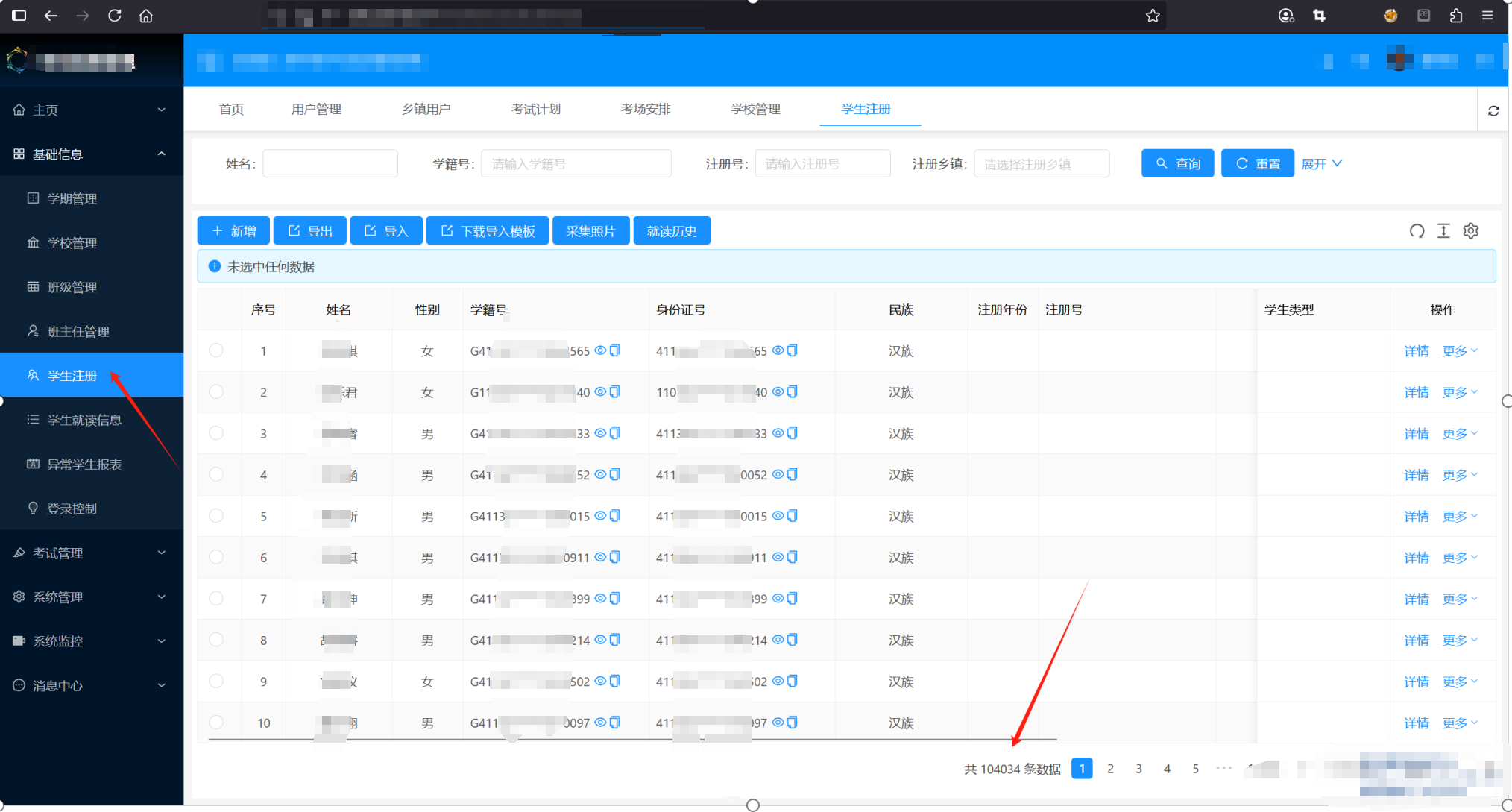1512x812 pixels.
Task: Copy row 1 student ID number
Action: [x=615, y=350]
